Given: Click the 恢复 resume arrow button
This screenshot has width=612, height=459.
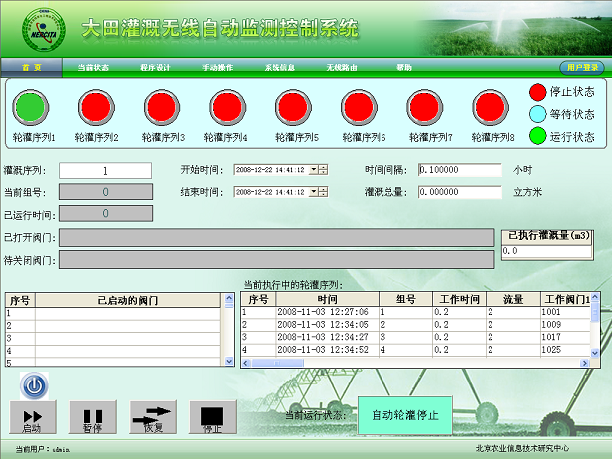Looking at the screenshot, I should (x=153, y=416).
